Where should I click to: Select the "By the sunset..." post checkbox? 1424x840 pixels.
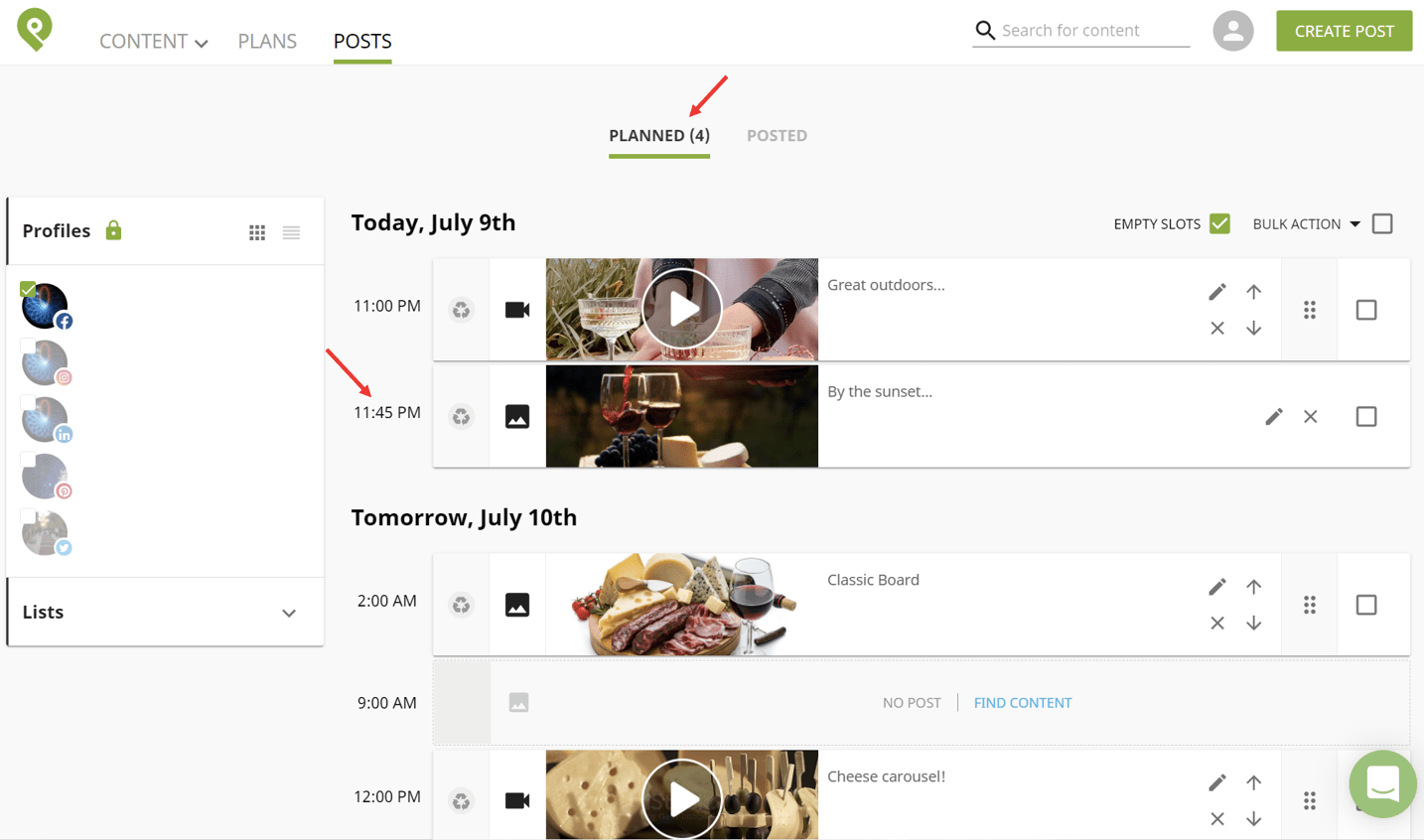pos(1366,417)
